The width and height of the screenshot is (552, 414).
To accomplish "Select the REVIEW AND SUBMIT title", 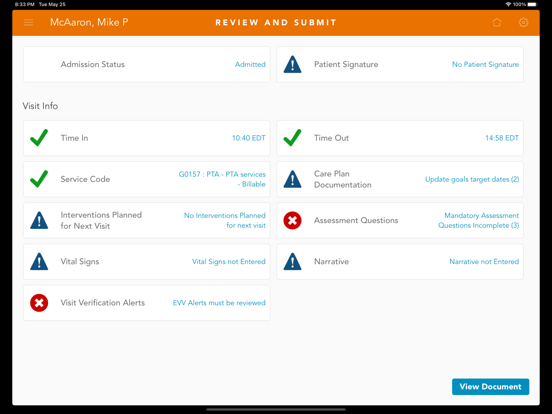I will pyautogui.click(x=276, y=23).
